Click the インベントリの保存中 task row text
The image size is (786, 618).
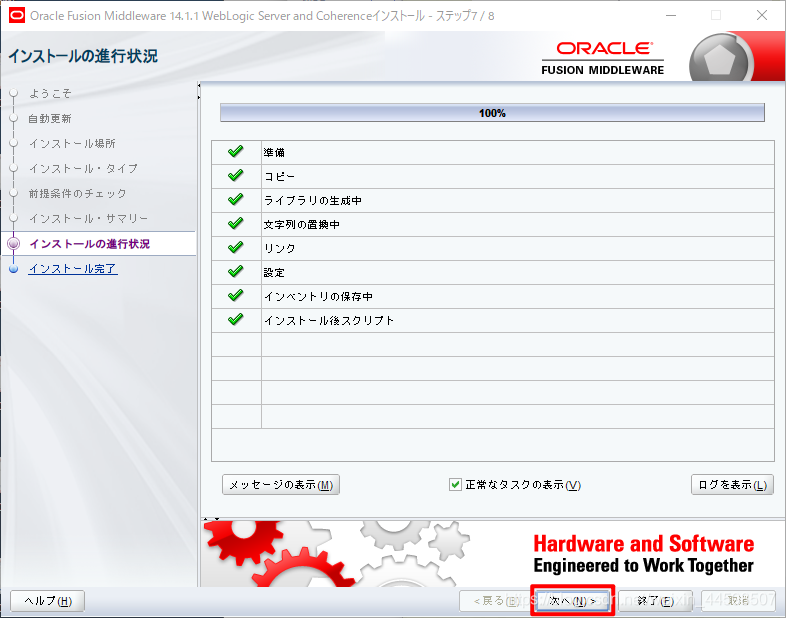point(318,296)
